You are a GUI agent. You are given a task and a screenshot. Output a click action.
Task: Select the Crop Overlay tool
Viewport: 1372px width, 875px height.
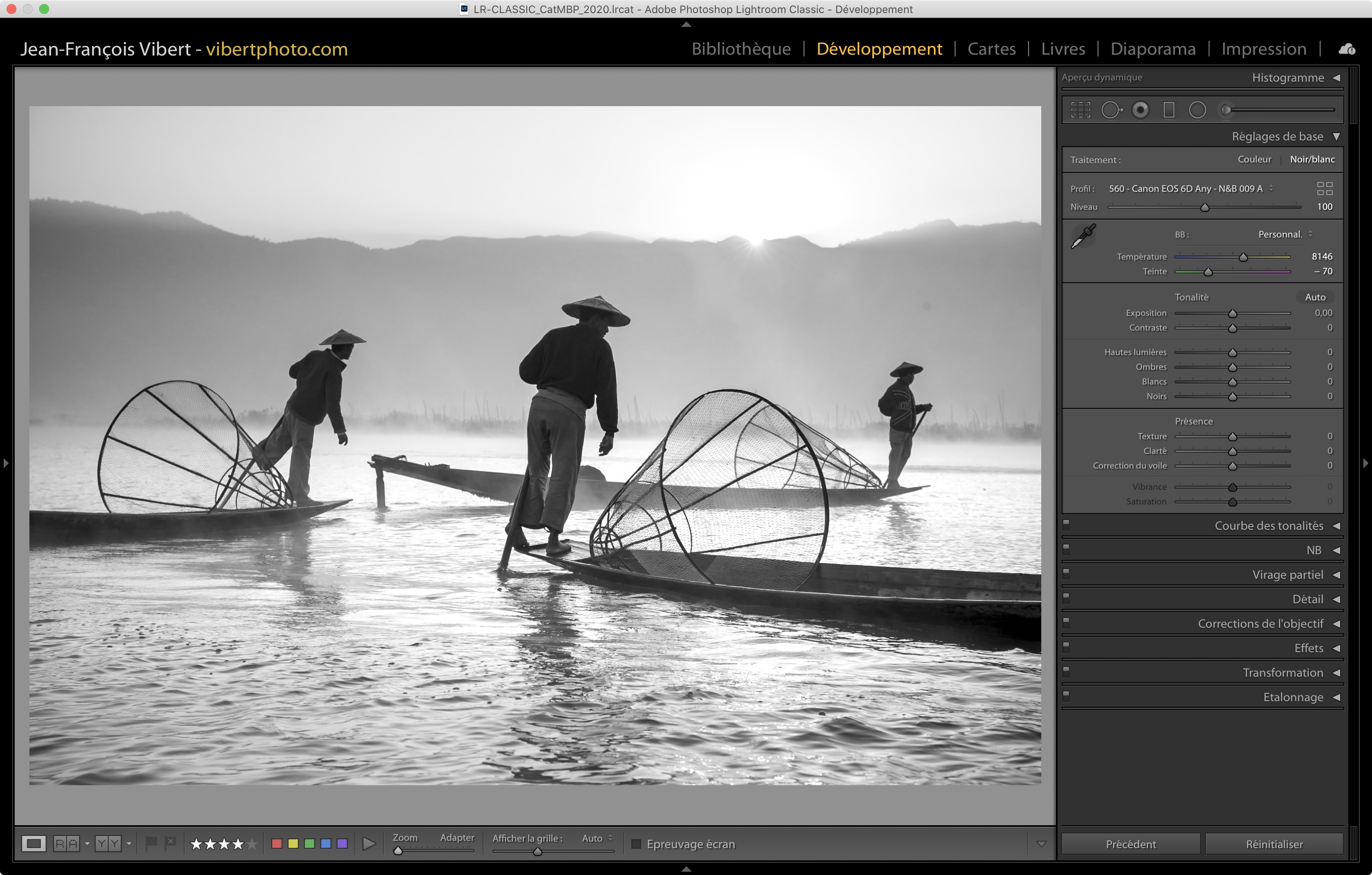(1080, 110)
